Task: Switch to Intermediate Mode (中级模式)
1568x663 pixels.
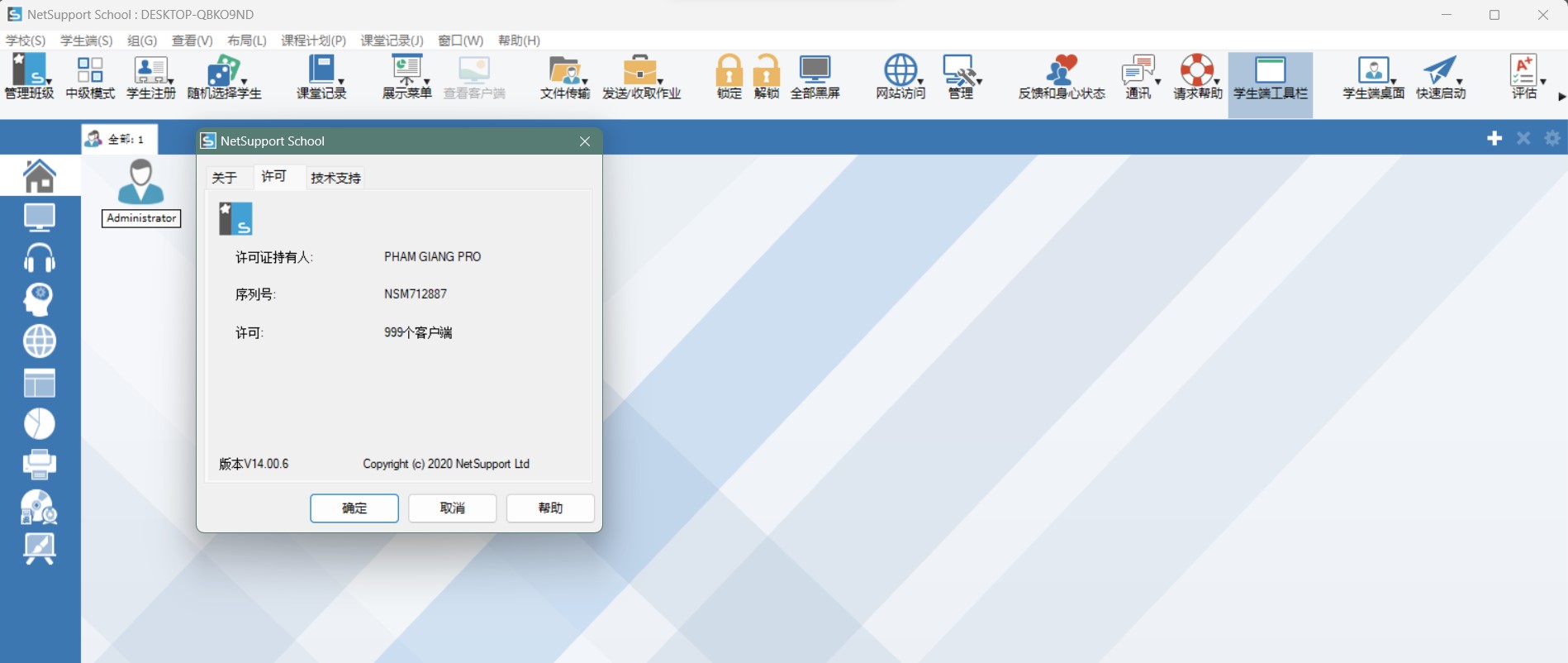Action: click(x=90, y=78)
